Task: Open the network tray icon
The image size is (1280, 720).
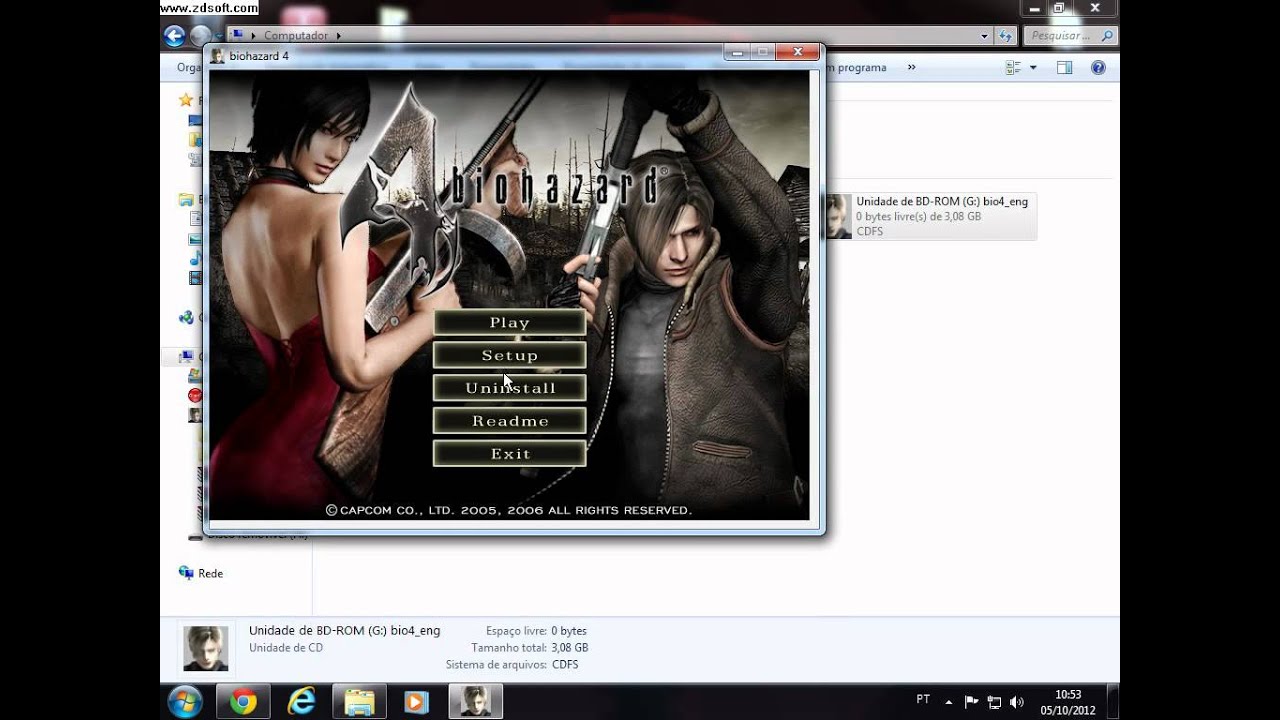Action: click(x=994, y=702)
